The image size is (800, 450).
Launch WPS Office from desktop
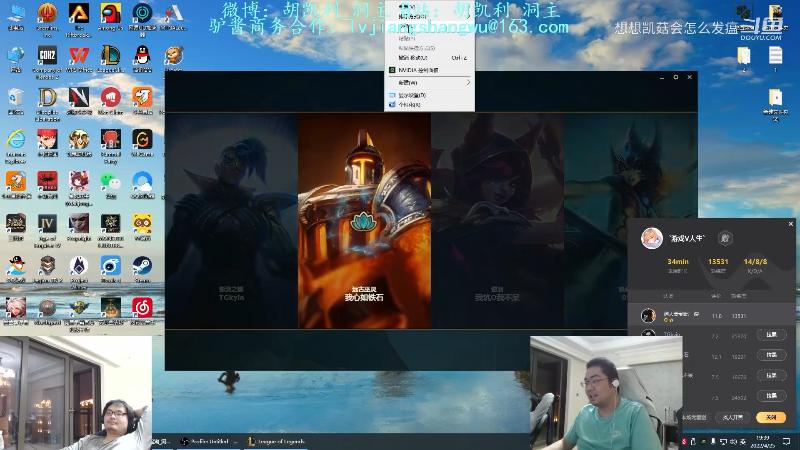(79, 60)
